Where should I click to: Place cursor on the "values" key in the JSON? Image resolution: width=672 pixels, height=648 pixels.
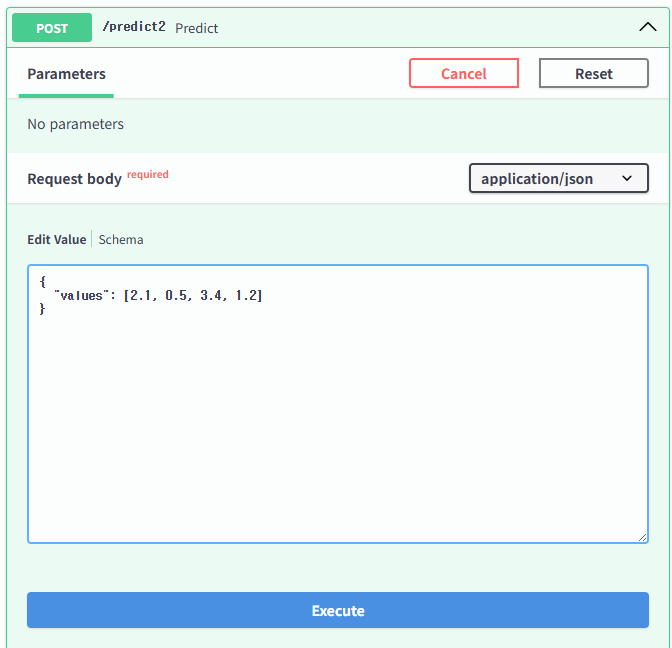click(80, 296)
